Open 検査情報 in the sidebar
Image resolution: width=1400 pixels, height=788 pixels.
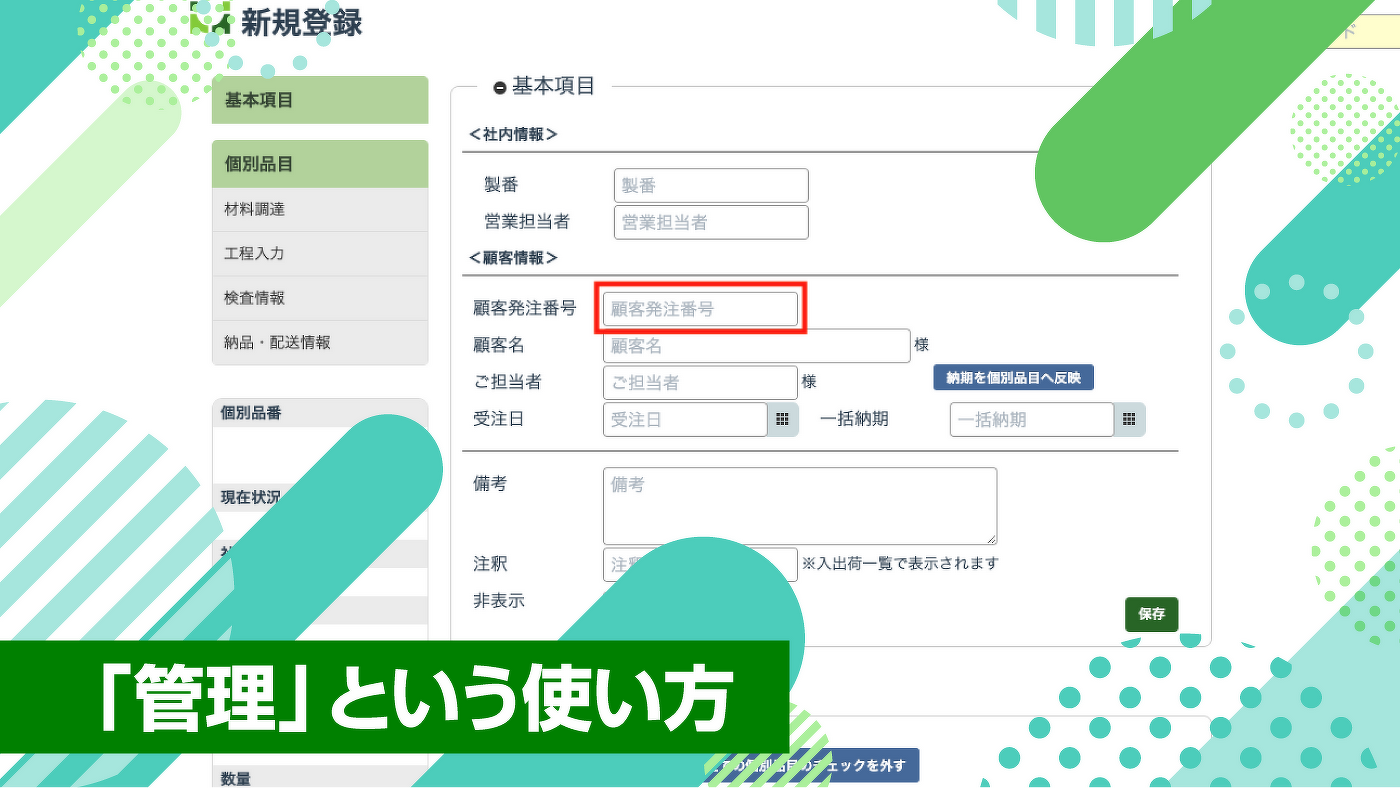[x=319, y=298]
